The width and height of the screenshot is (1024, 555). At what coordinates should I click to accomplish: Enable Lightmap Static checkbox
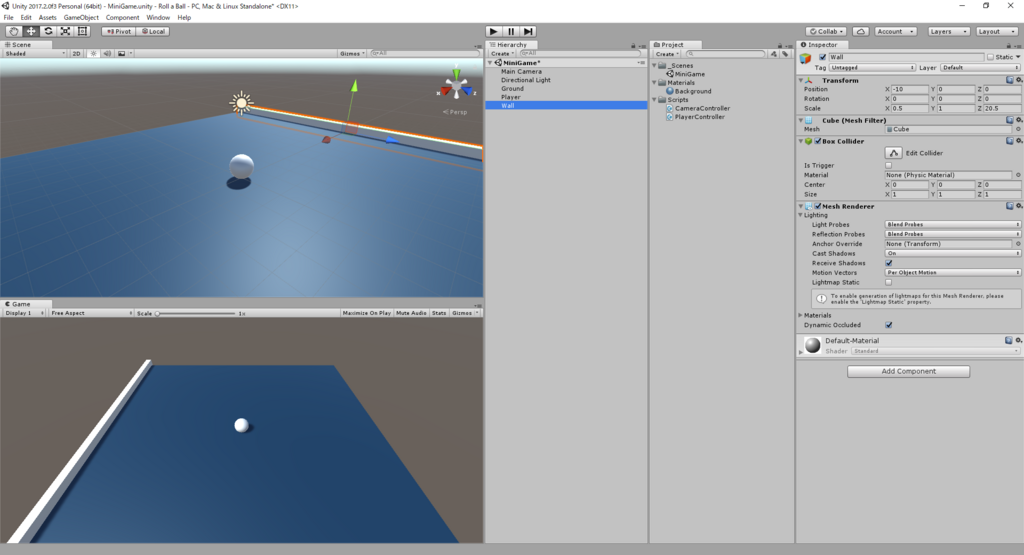click(888, 282)
